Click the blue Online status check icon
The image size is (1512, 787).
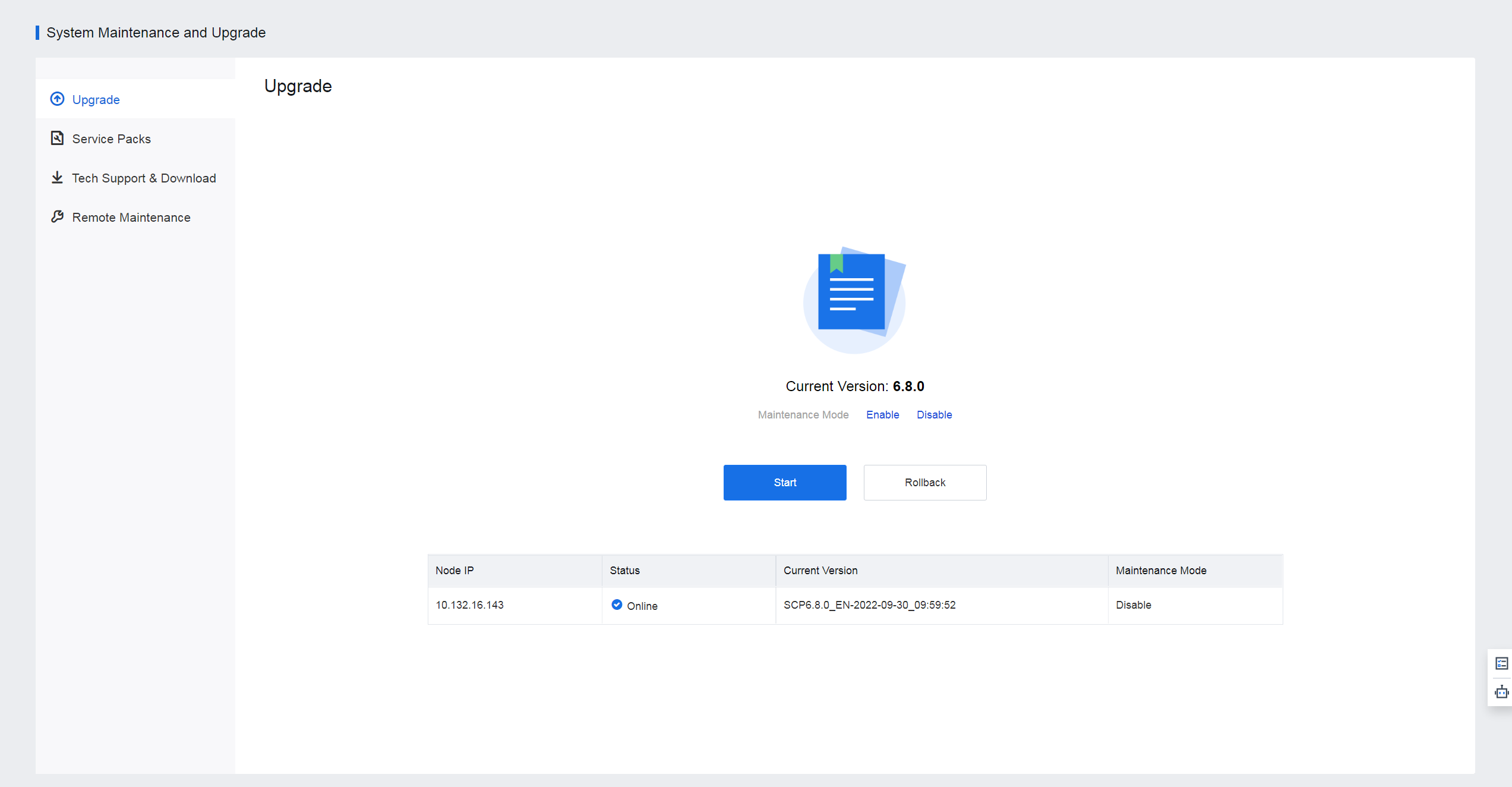[x=617, y=605]
